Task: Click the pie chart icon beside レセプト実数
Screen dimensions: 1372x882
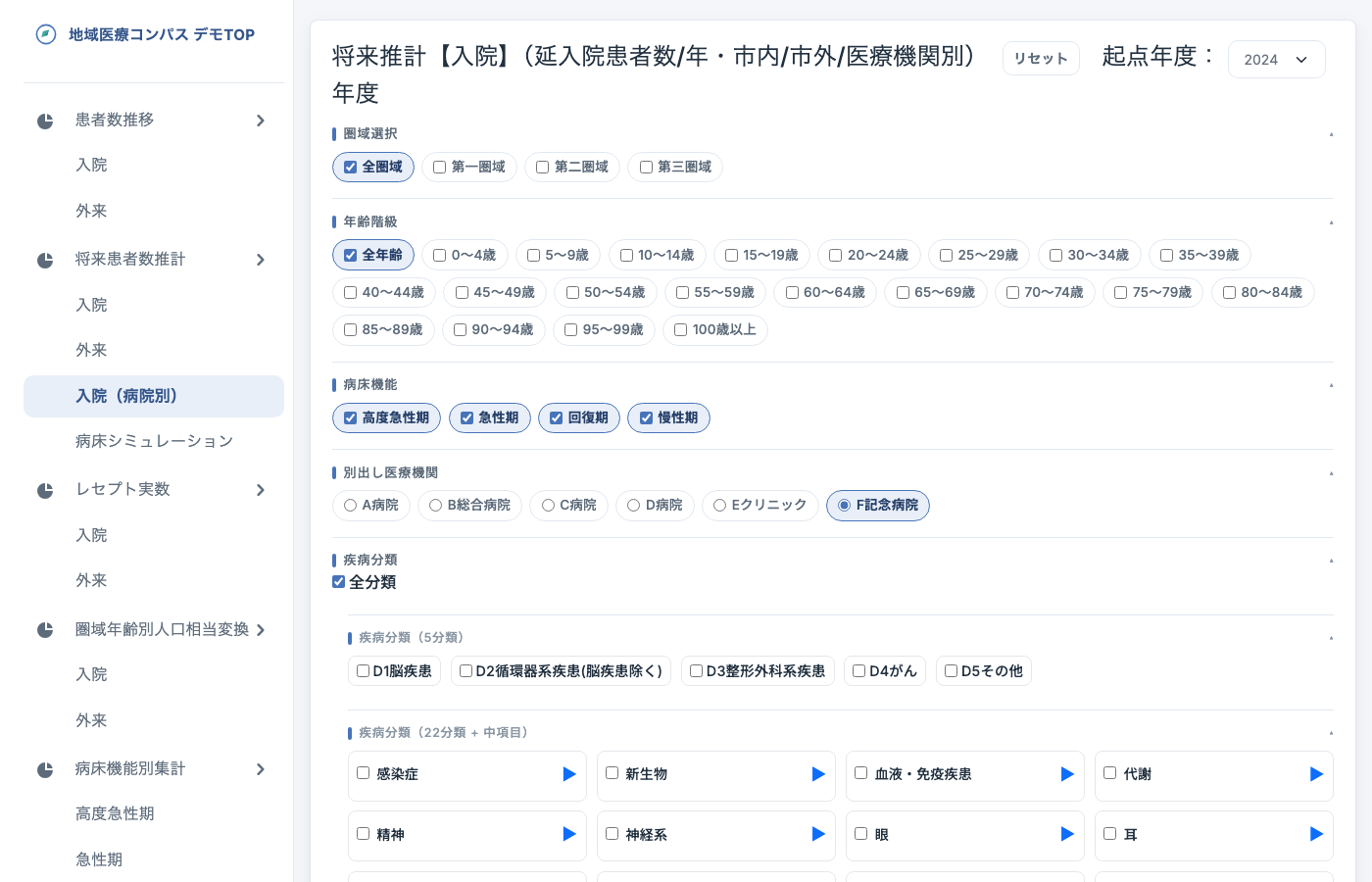Action: click(45, 491)
